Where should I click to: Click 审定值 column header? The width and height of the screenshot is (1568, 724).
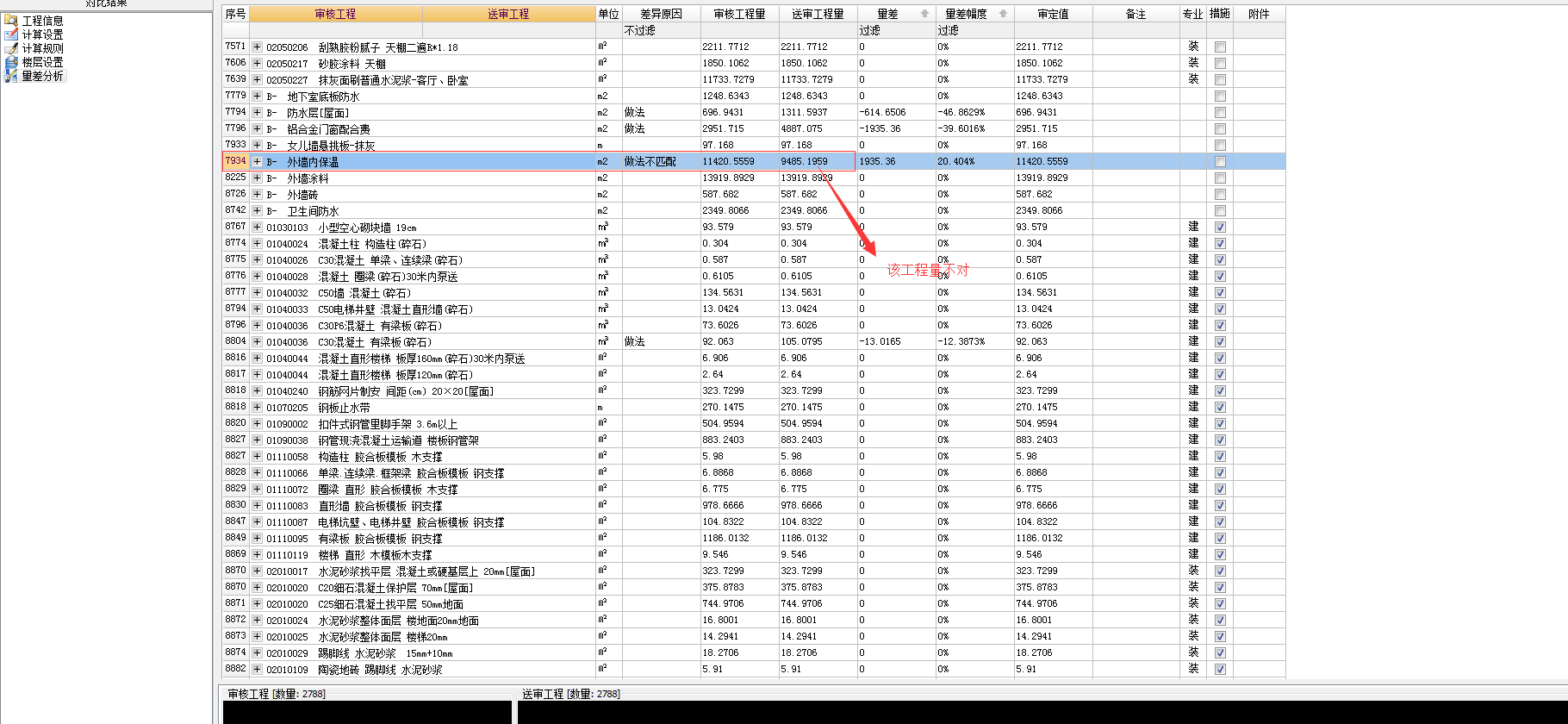pos(1053,14)
